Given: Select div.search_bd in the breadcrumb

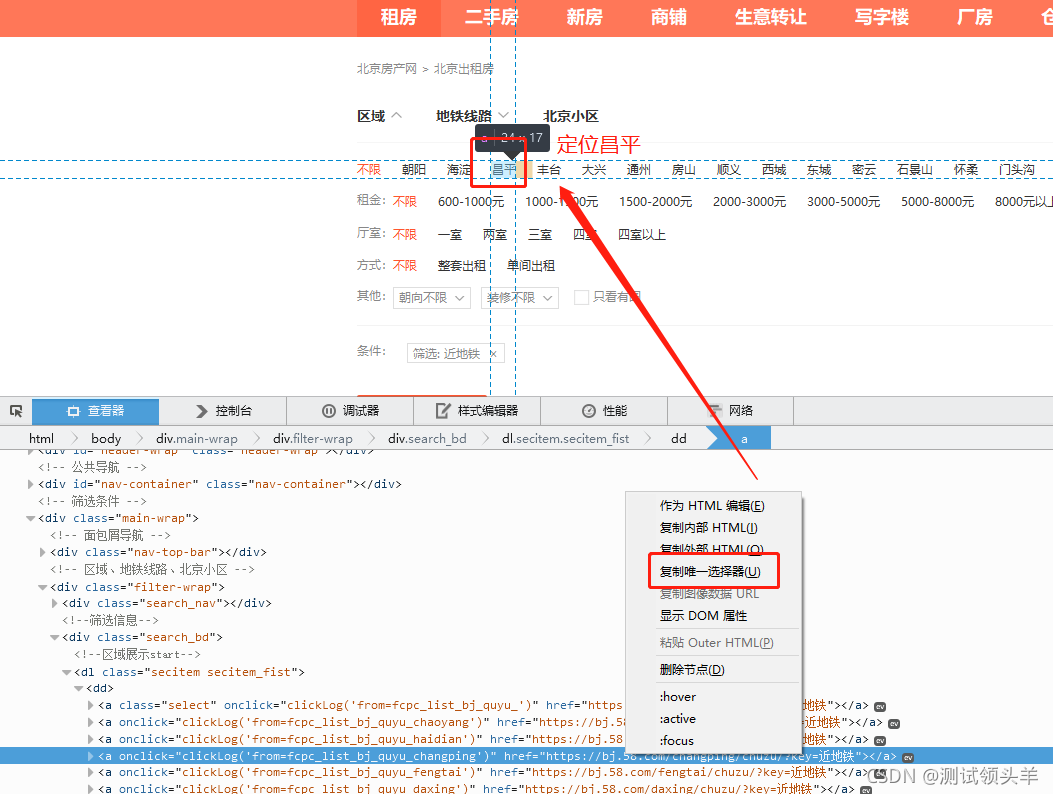Looking at the screenshot, I should pyautogui.click(x=427, y=439).
